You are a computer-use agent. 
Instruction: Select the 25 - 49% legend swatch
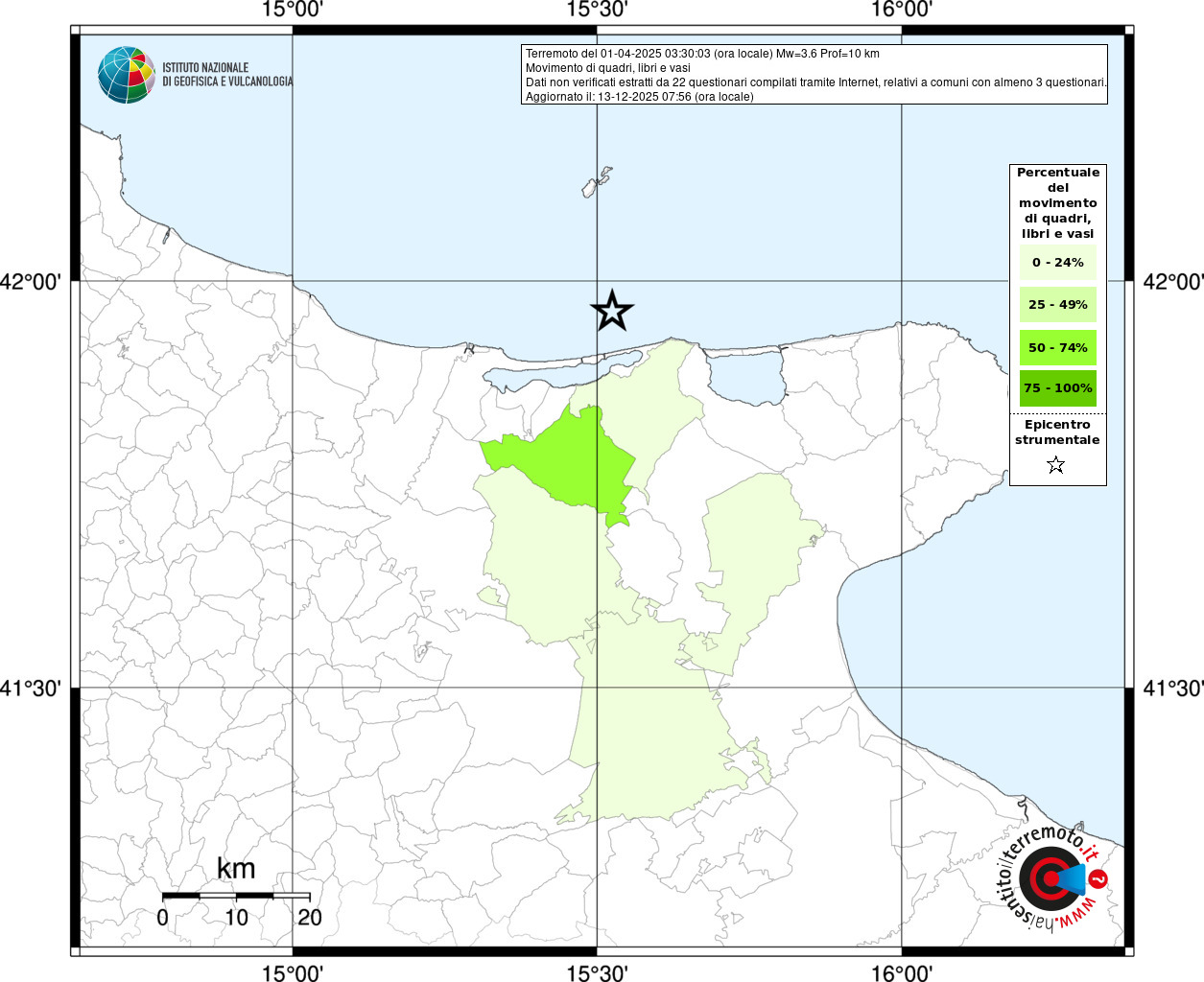pos(1058,305)
